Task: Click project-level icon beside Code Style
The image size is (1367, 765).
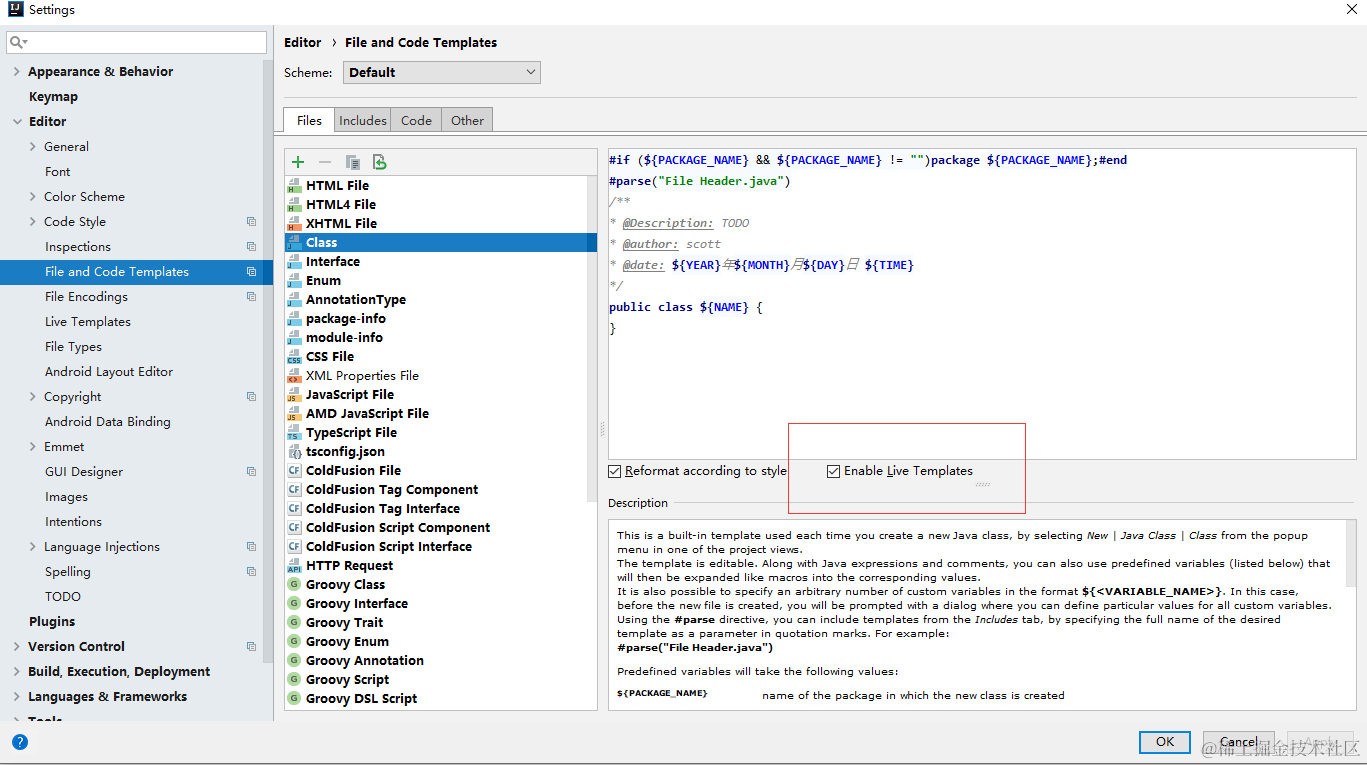Action: pos(251,222)
